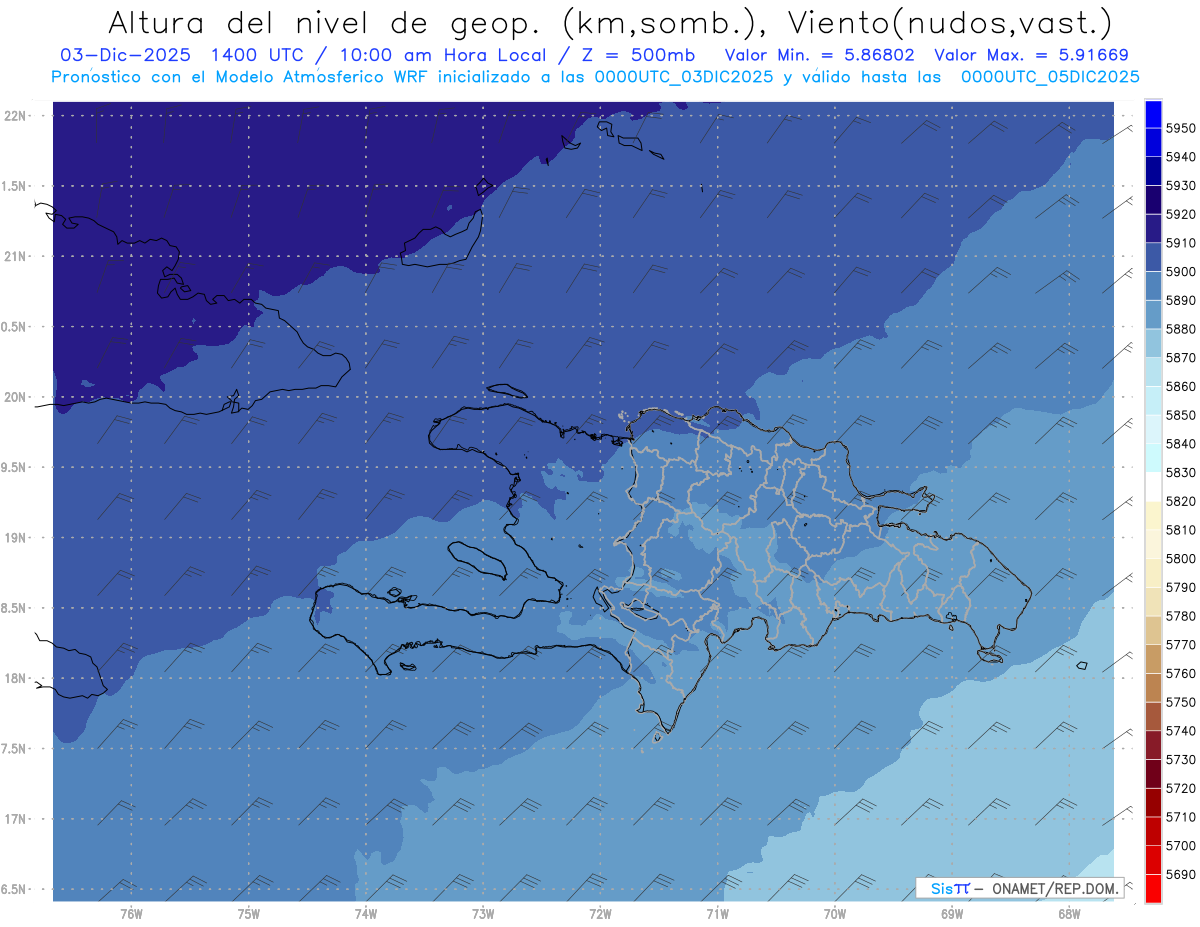This screenshot has width=1200, height=927.
Task: Click the '68W' longitude axis label
Action: click(x=1069, y=914)
